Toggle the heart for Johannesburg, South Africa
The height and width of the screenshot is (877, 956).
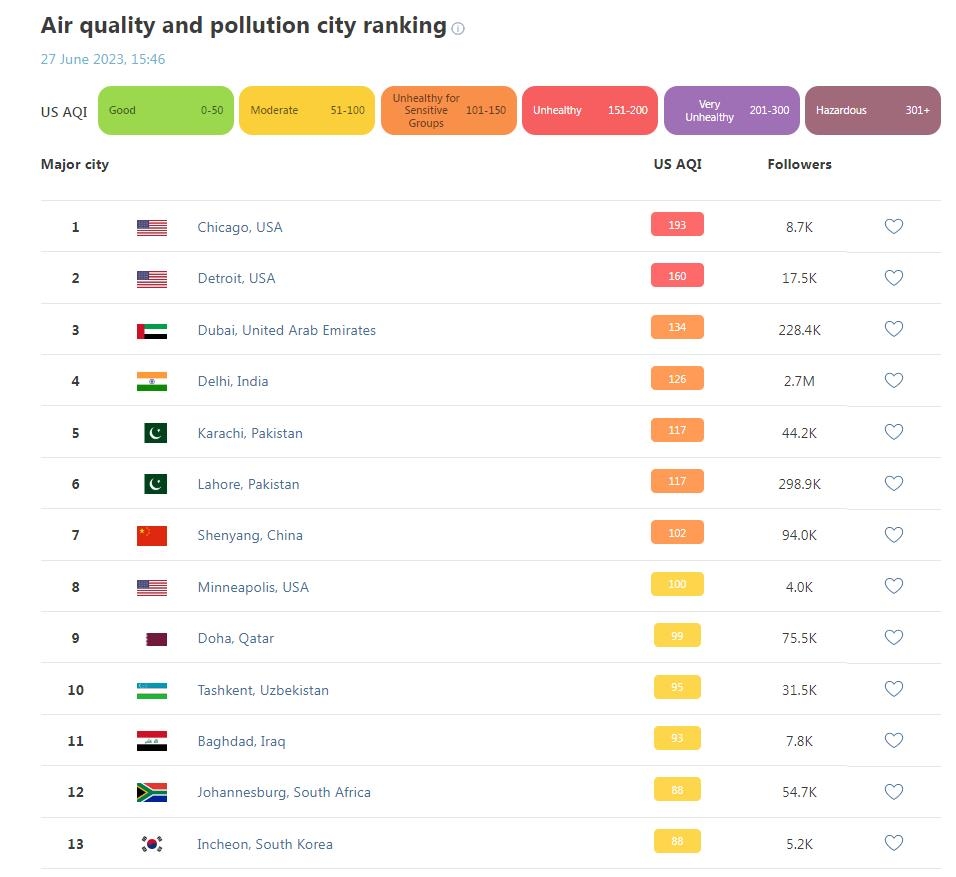(x=893, y=792)
